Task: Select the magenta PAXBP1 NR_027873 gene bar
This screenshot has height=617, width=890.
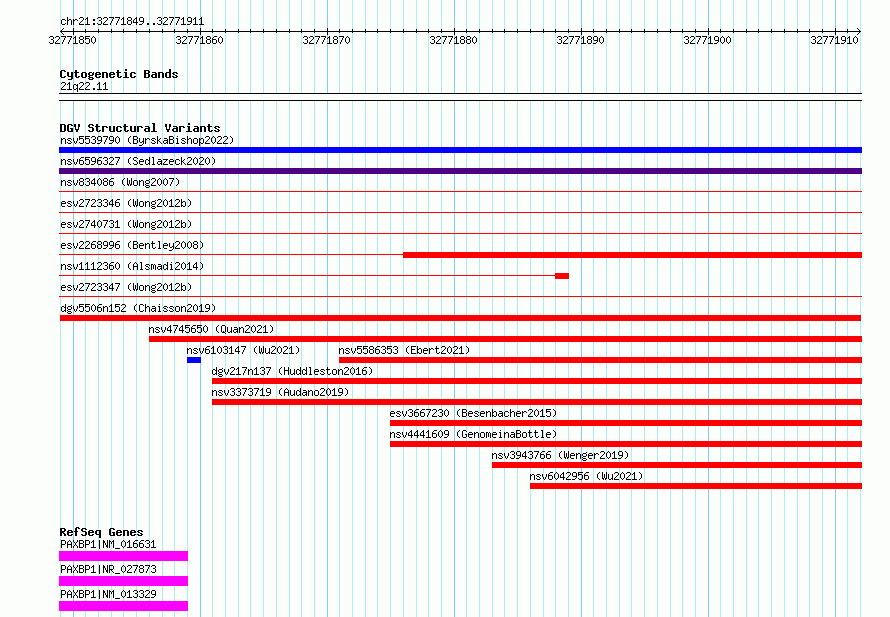Action: [123, 581]
